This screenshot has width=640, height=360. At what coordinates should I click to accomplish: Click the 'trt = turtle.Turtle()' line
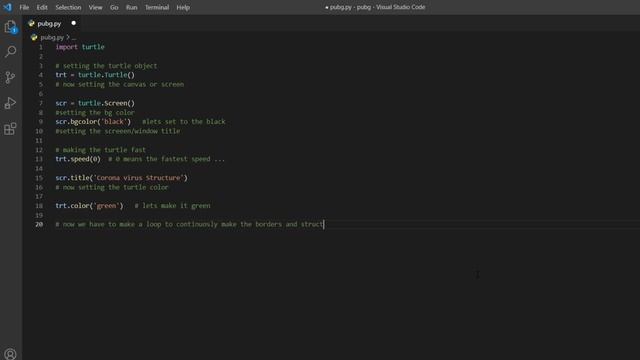pyautogui.click(x=95, y=75)
